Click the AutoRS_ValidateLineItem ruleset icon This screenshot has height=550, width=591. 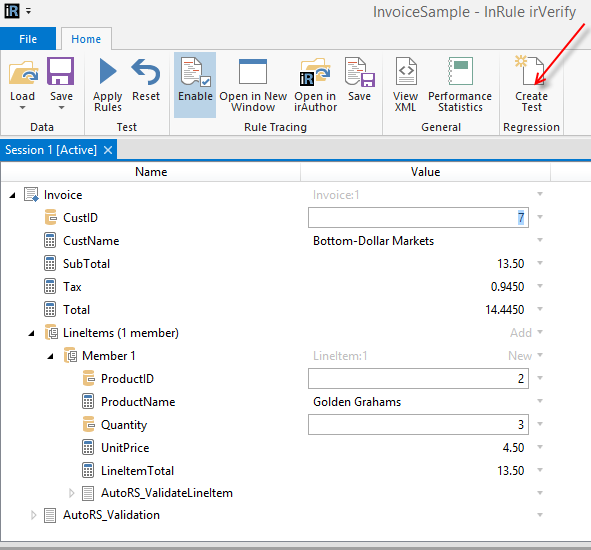pyautogui.click(x=88, y=493)
